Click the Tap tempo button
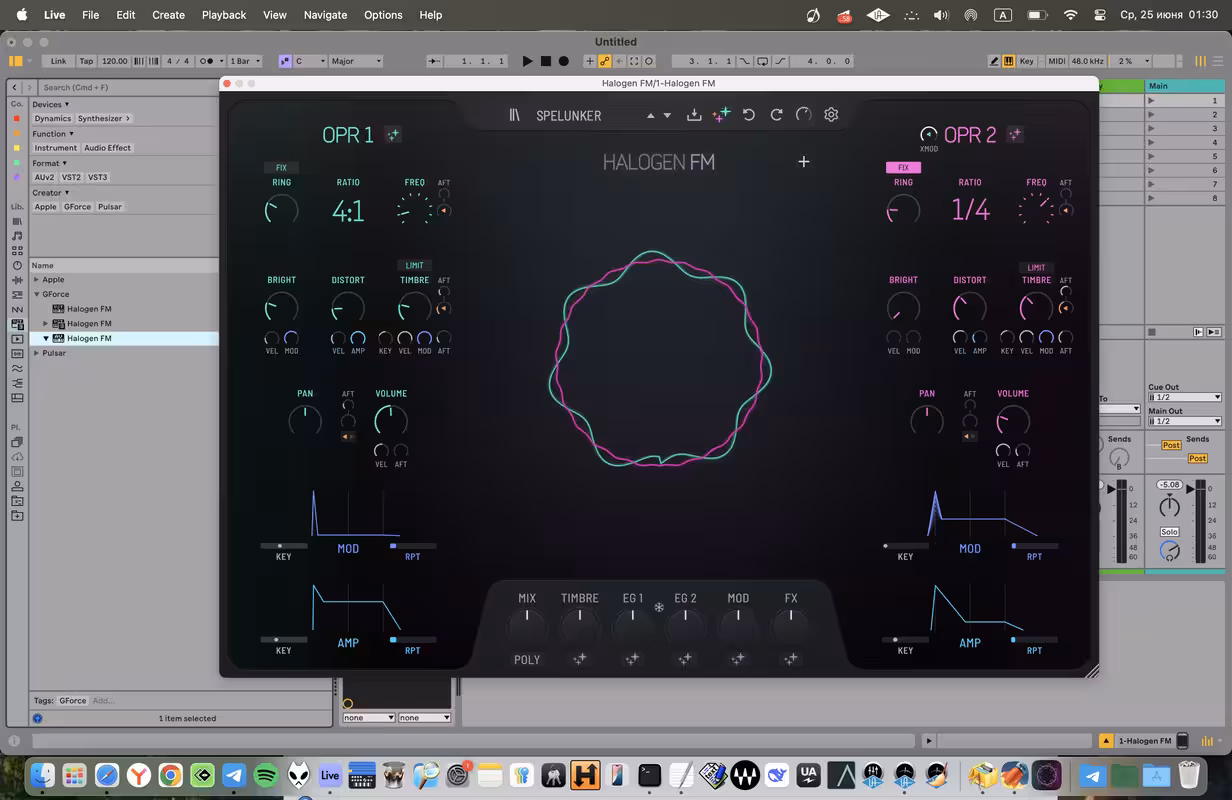The image size is (1232, 800). [86, 61]
